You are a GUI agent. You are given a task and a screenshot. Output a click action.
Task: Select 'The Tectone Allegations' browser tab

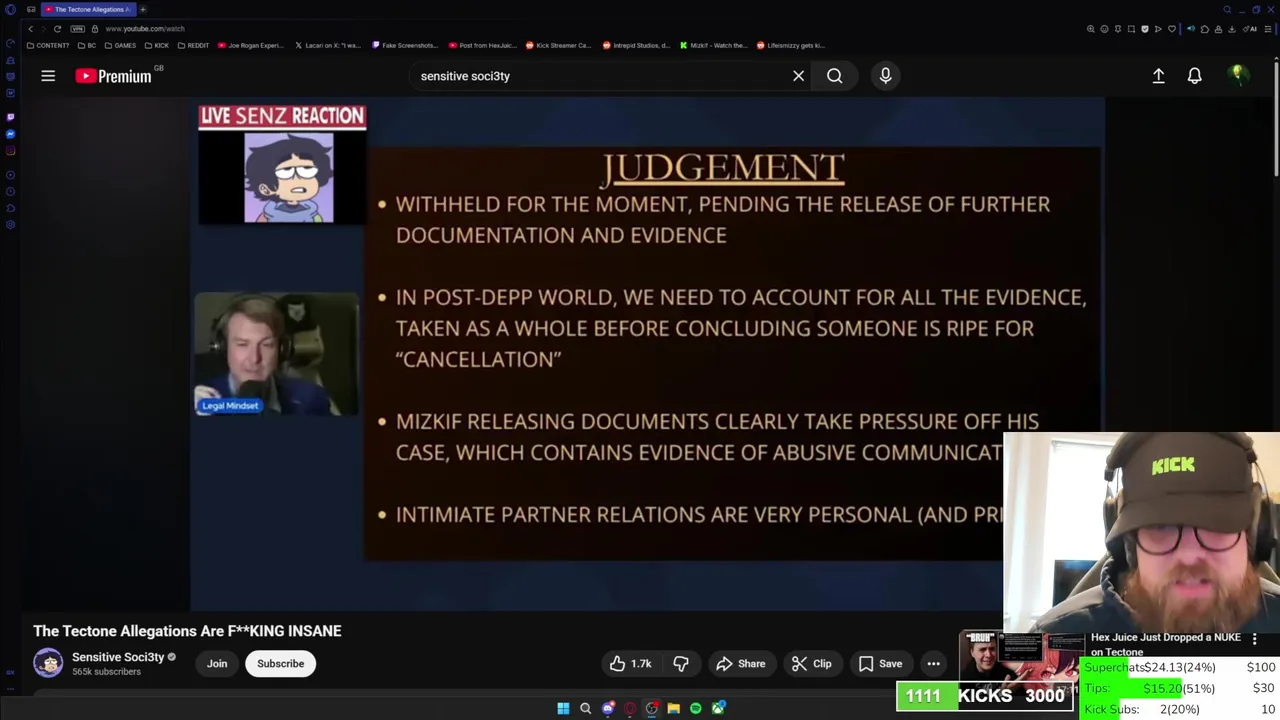point(89,10)
